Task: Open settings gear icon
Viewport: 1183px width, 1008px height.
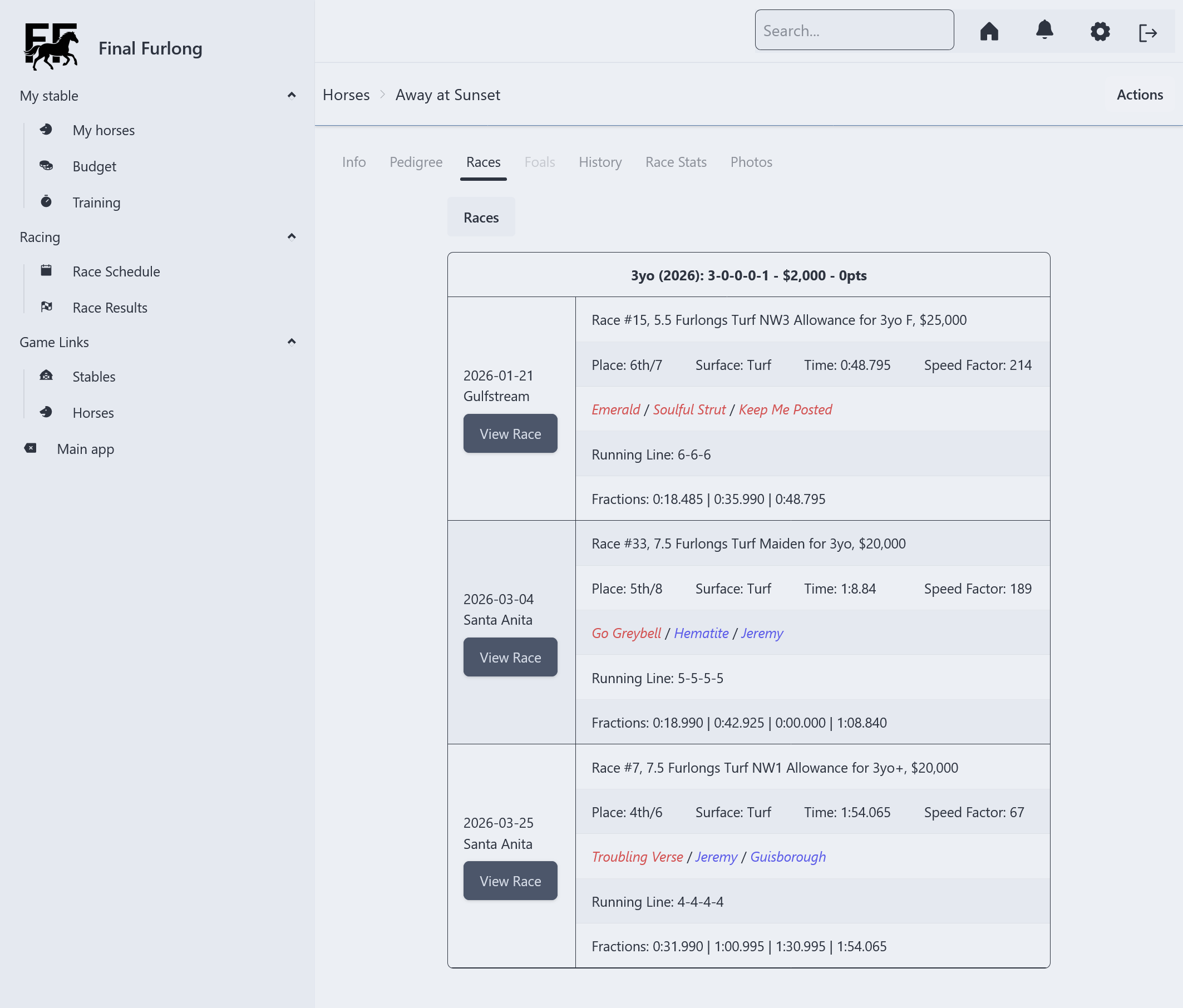Action: [1100, 31]
